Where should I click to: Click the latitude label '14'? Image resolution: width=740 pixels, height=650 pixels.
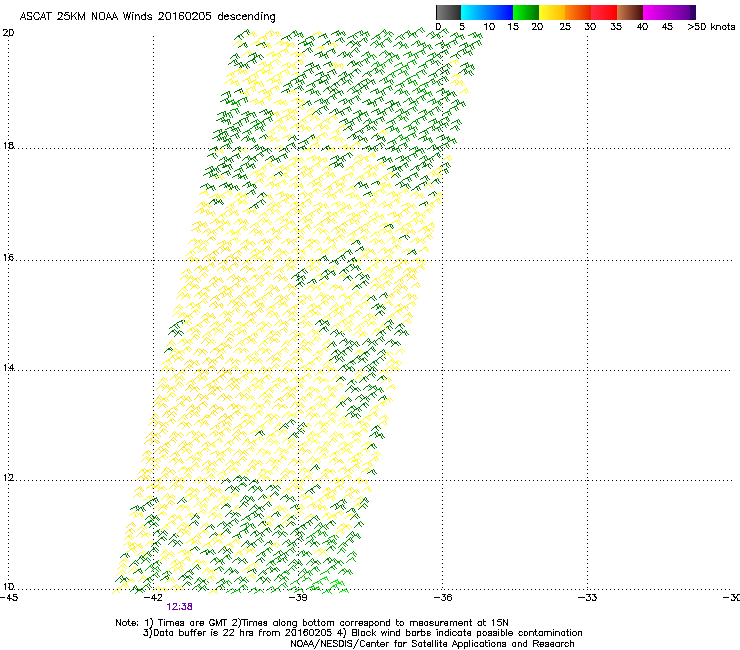8,367
